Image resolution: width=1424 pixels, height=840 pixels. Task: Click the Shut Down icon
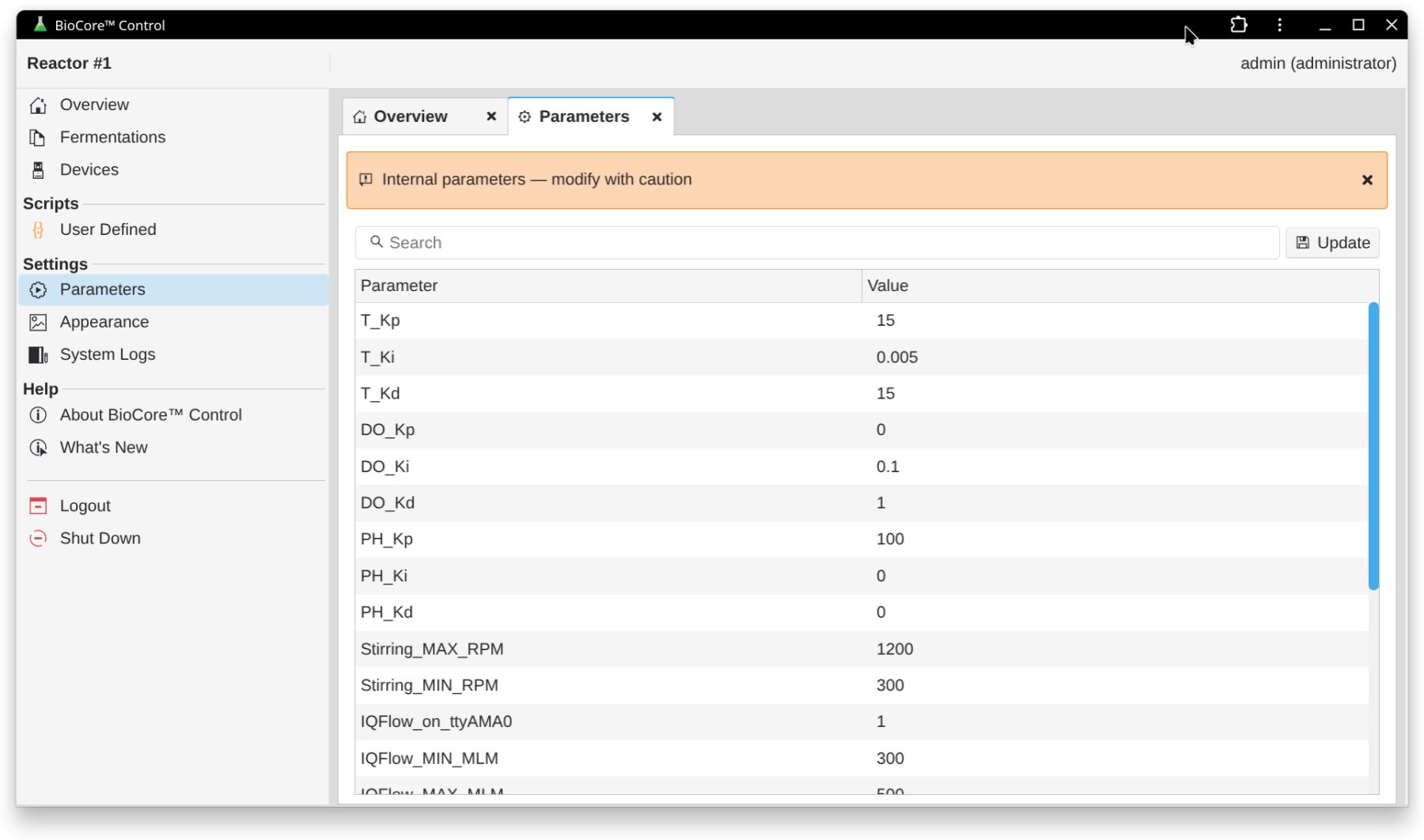tap(38, 539)
